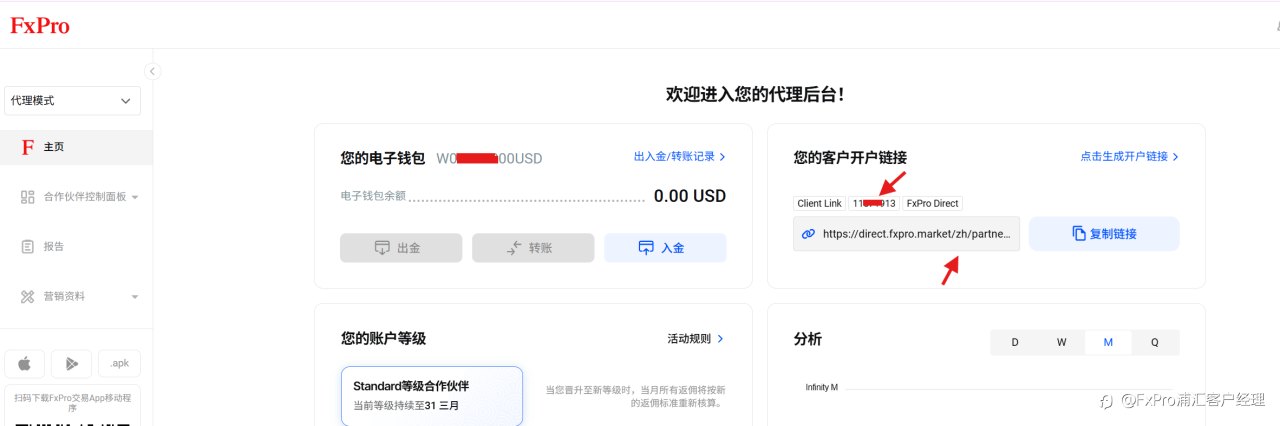Open 活动规则 link

(x=695, y=339)
